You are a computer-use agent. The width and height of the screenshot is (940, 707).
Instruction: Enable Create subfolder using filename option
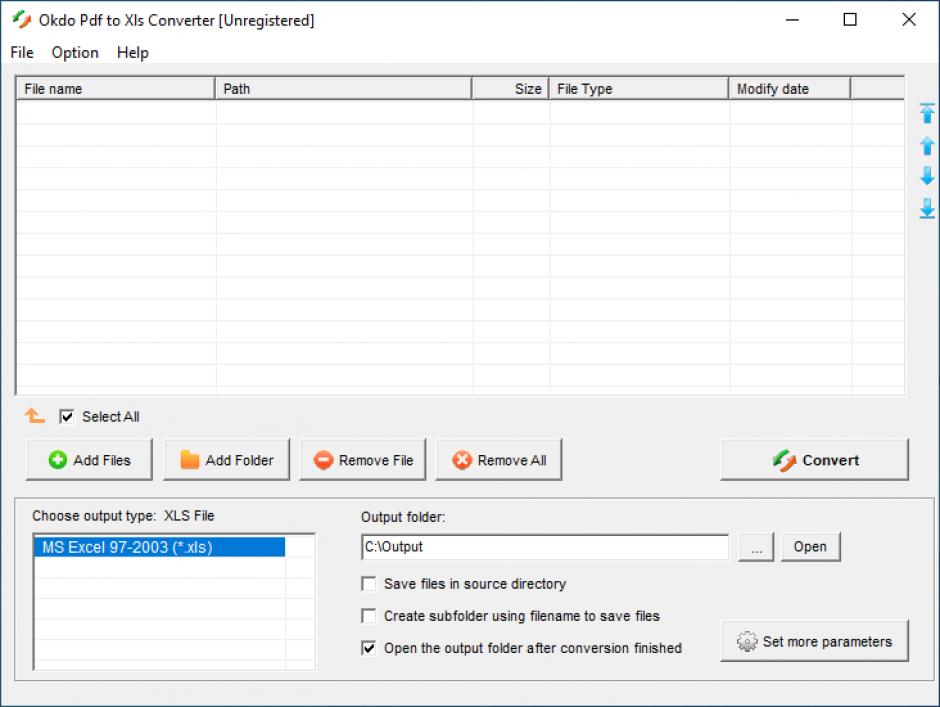pos(369,616)
